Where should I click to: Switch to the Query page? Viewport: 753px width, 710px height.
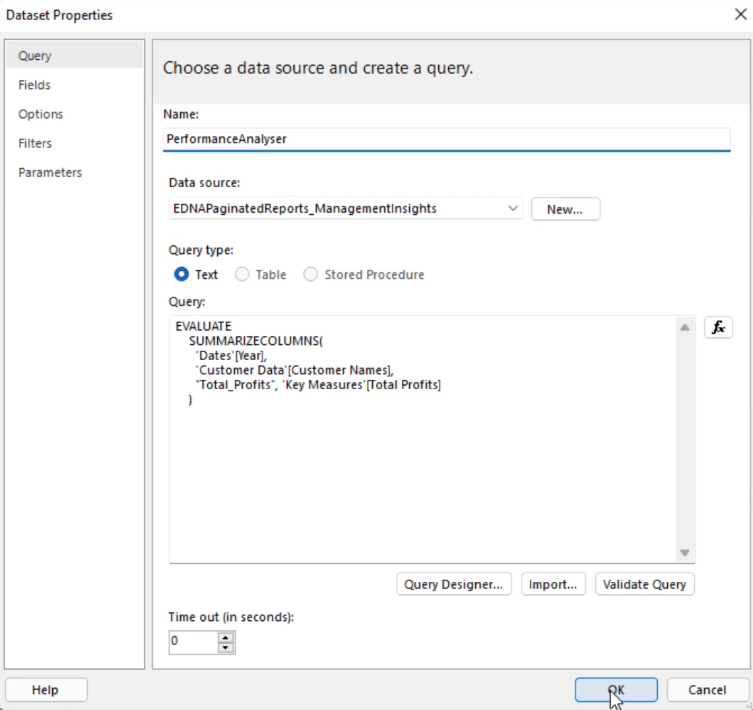pyautogui.click(x=74, y=56)
